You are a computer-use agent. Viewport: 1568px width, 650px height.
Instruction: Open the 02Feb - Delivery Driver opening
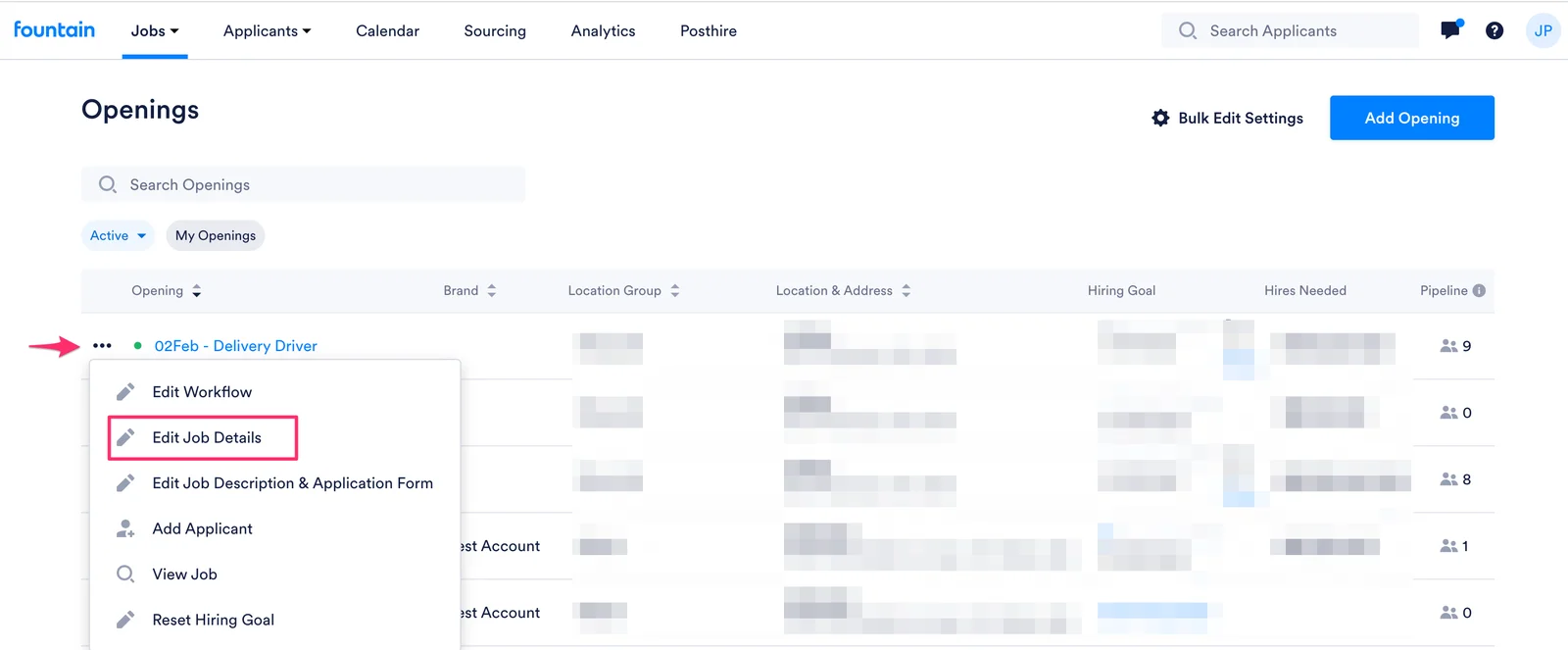236,346
